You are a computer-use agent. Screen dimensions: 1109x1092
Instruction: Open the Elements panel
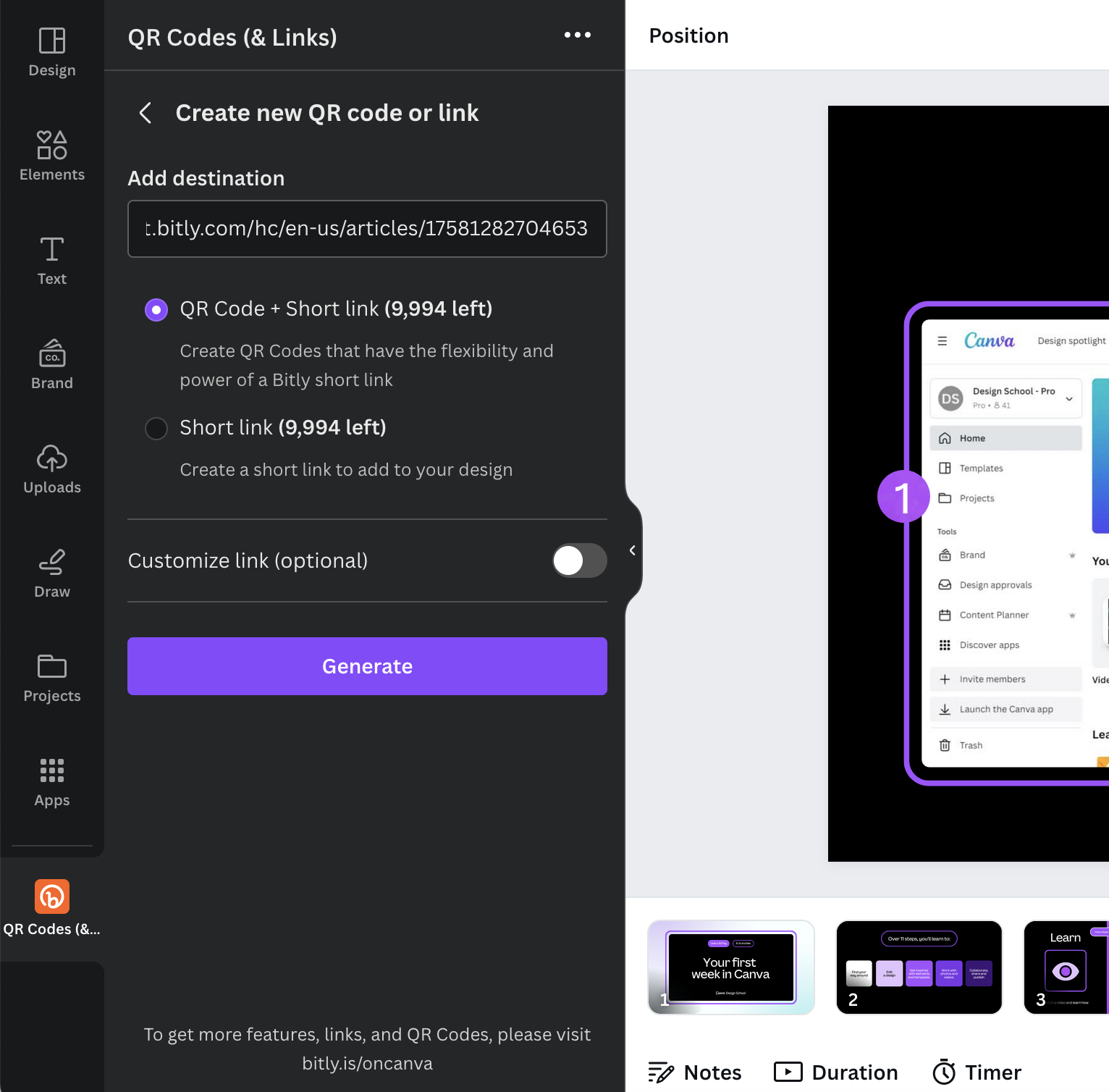(52, 156)
